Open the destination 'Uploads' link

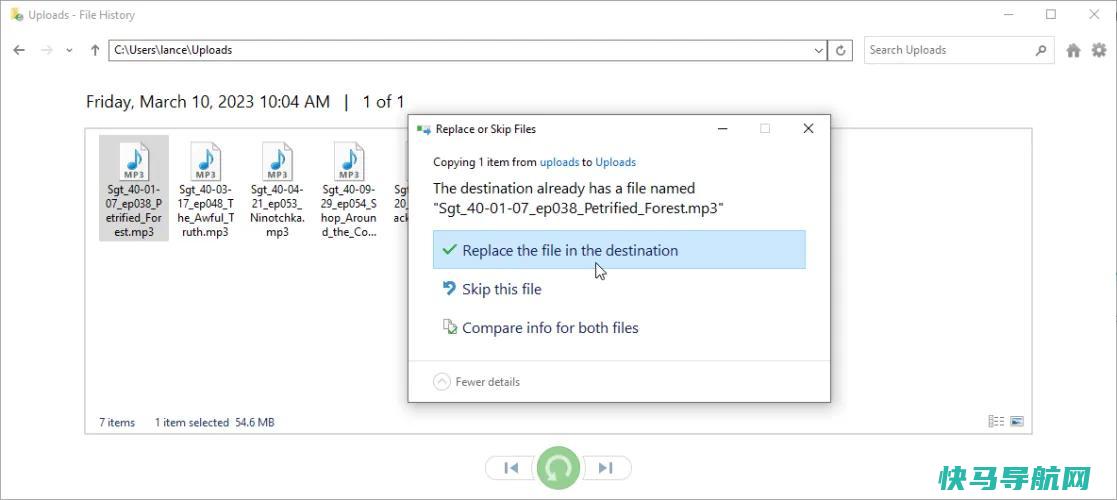(615, 162)
